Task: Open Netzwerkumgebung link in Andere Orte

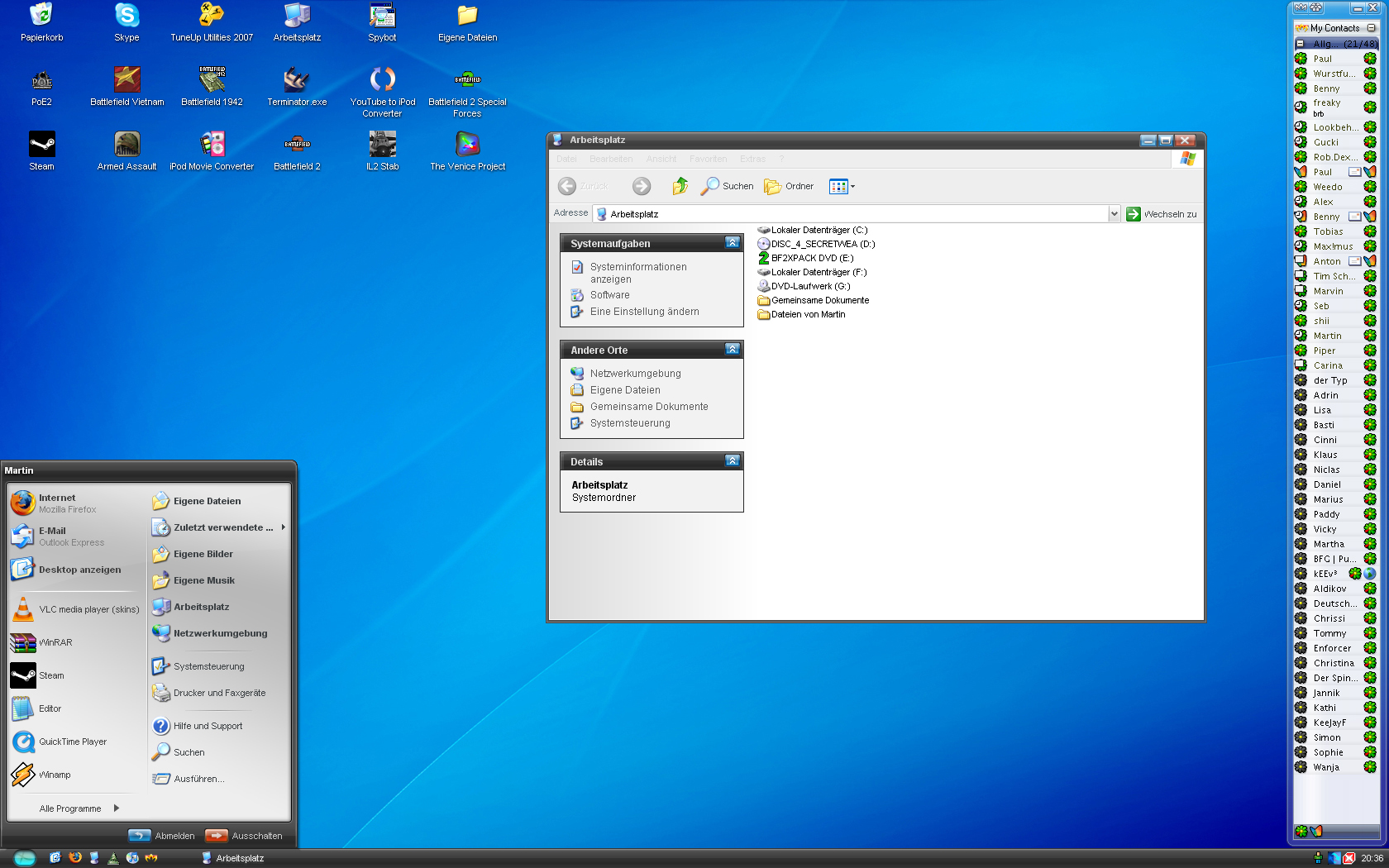Action: (636, 374)
